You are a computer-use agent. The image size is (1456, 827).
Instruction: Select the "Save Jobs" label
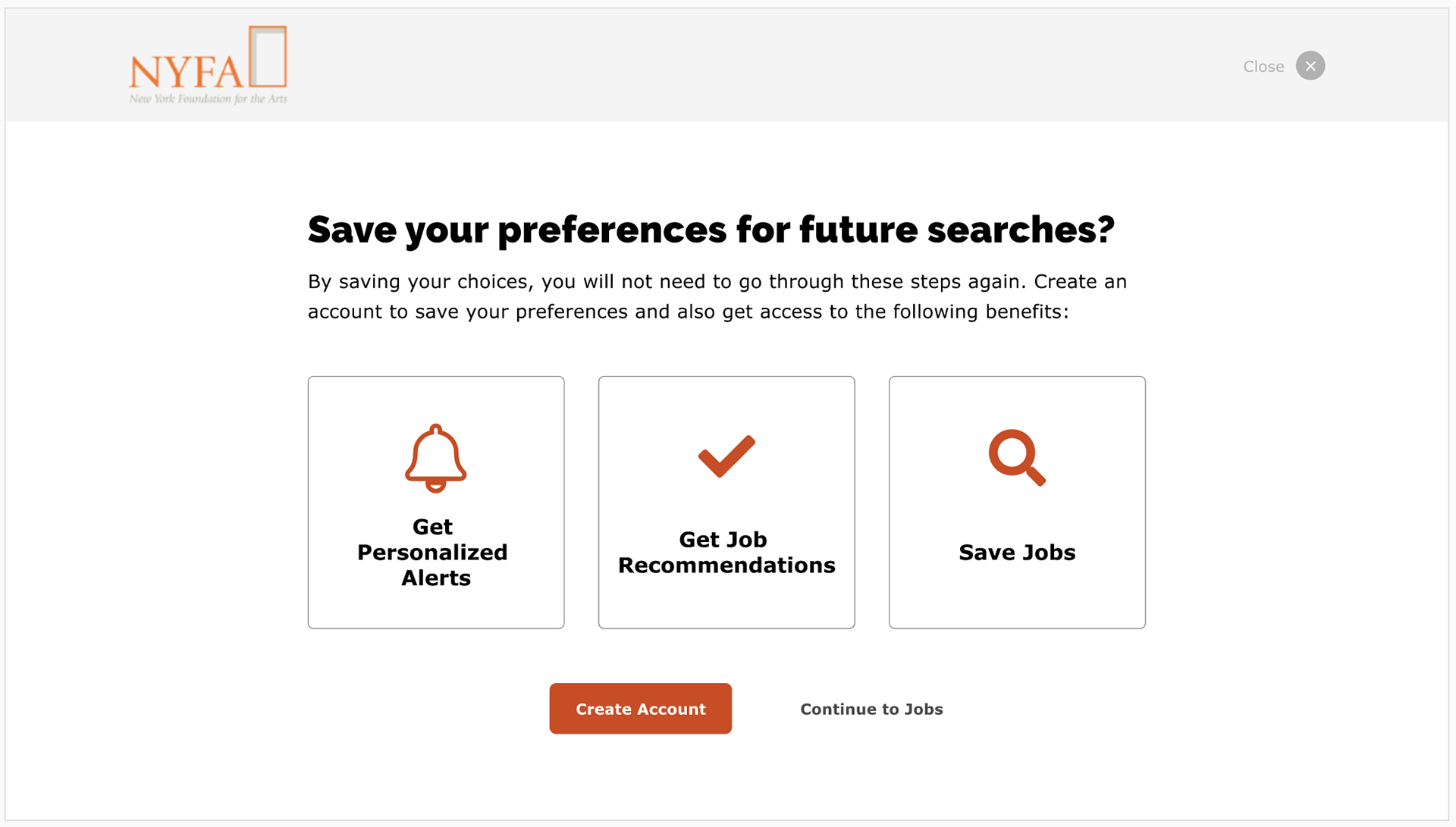coord(1017,552)
